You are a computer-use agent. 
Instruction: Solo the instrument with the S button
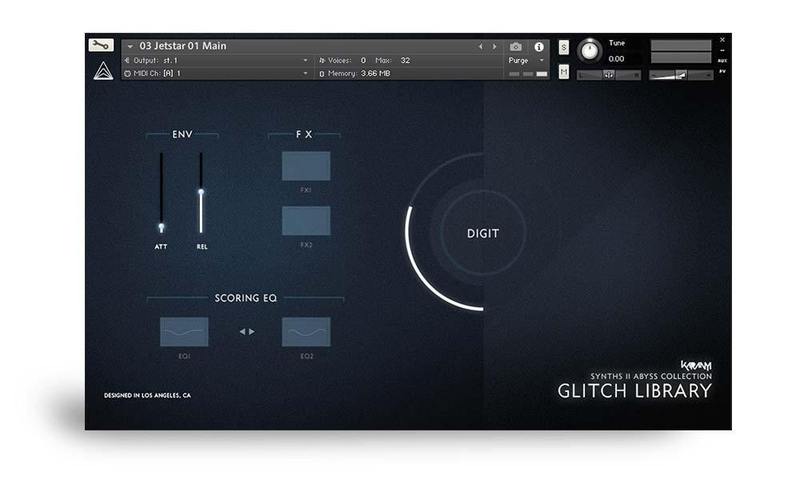click(563, 47)
